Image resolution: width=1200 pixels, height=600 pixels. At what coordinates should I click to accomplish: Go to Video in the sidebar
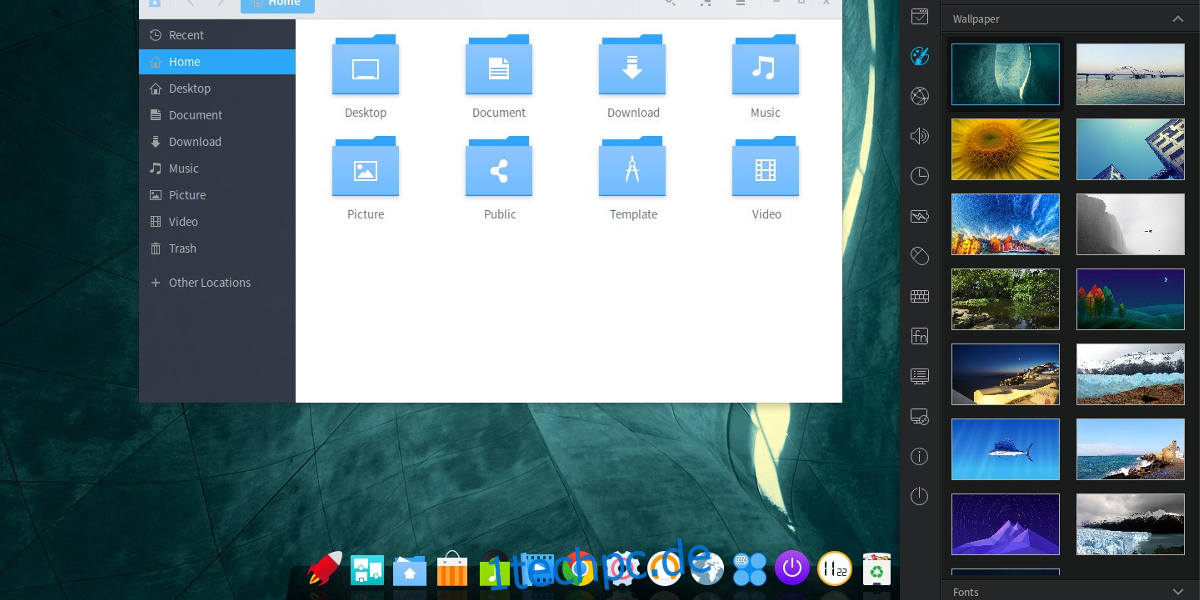click(217, 222)
